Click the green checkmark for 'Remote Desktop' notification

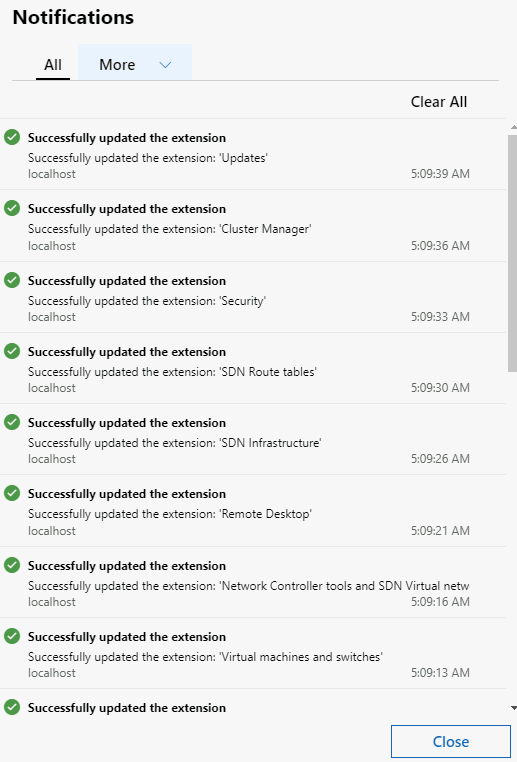tap(12, 493)
